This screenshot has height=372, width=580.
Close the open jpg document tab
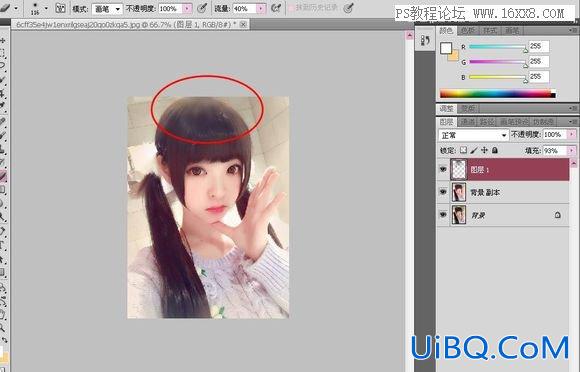click(243, 24)
